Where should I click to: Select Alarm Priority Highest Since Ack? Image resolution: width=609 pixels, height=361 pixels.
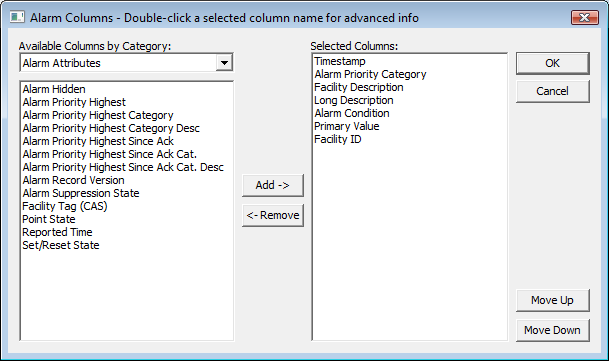98,141
